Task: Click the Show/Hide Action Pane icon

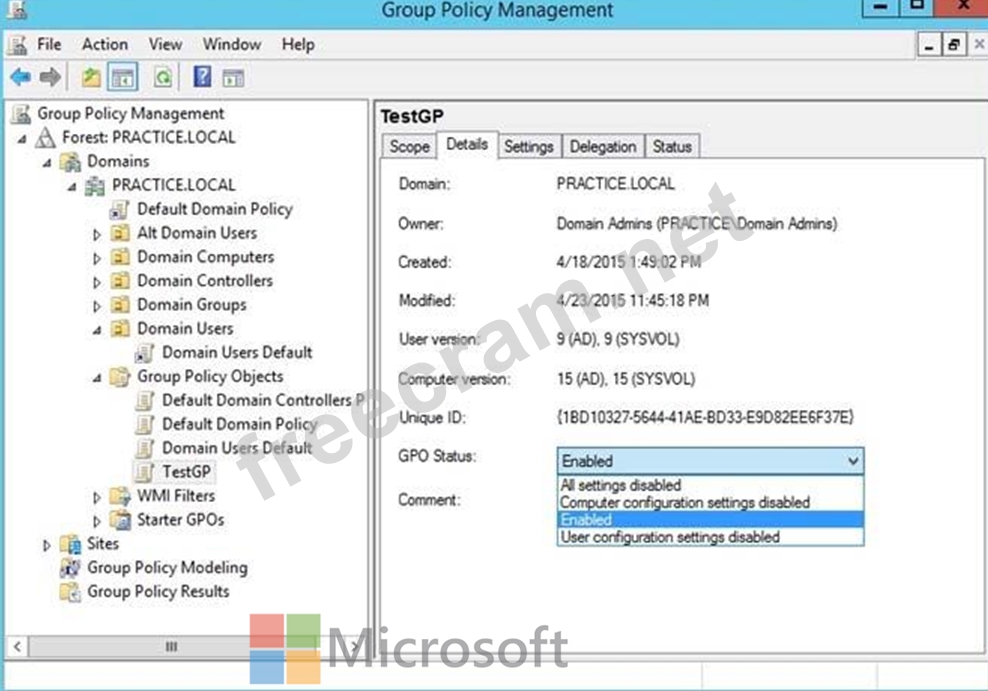Action: 233,78
